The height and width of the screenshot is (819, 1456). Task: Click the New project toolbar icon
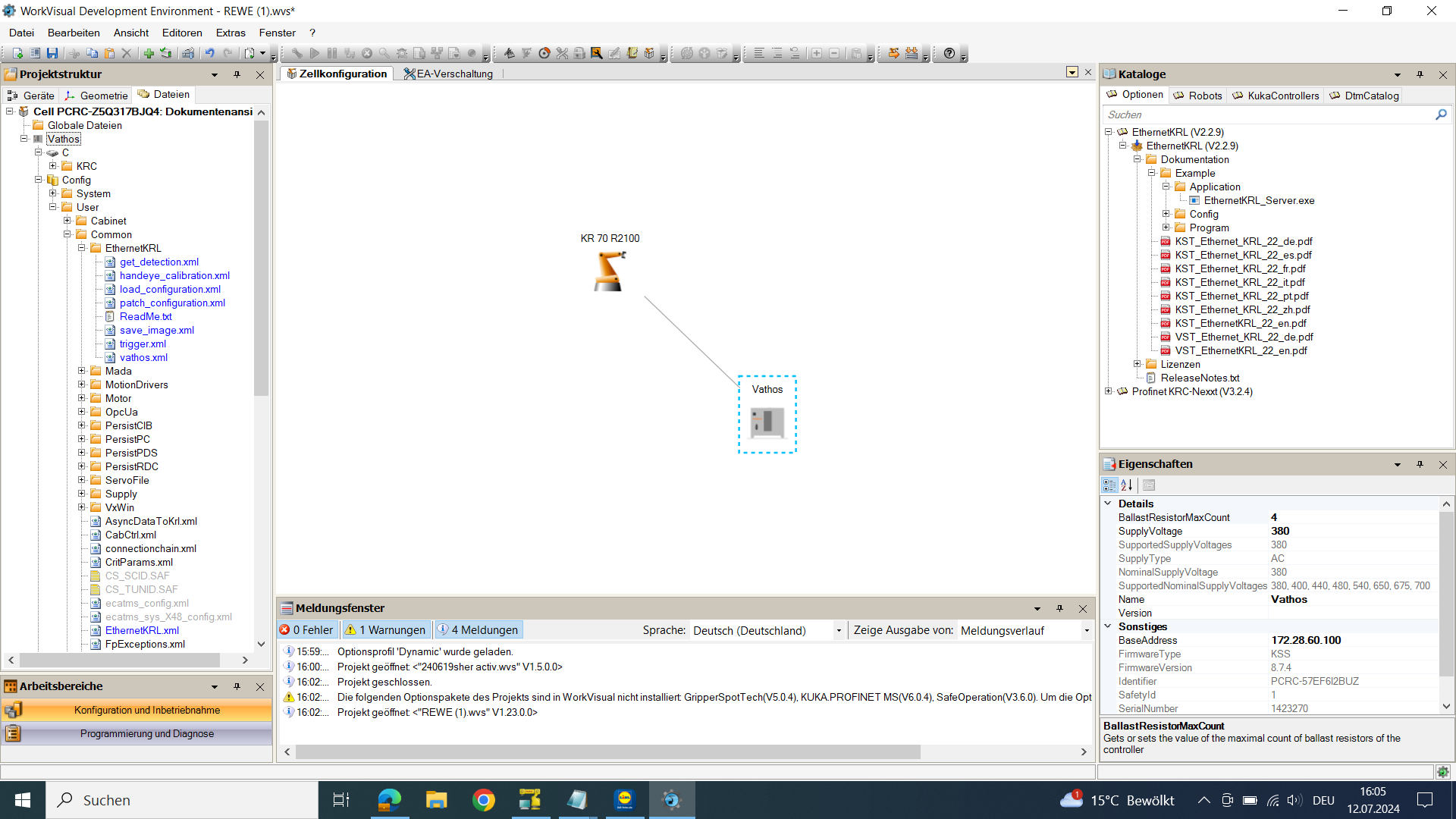click(x=17, y=54)
